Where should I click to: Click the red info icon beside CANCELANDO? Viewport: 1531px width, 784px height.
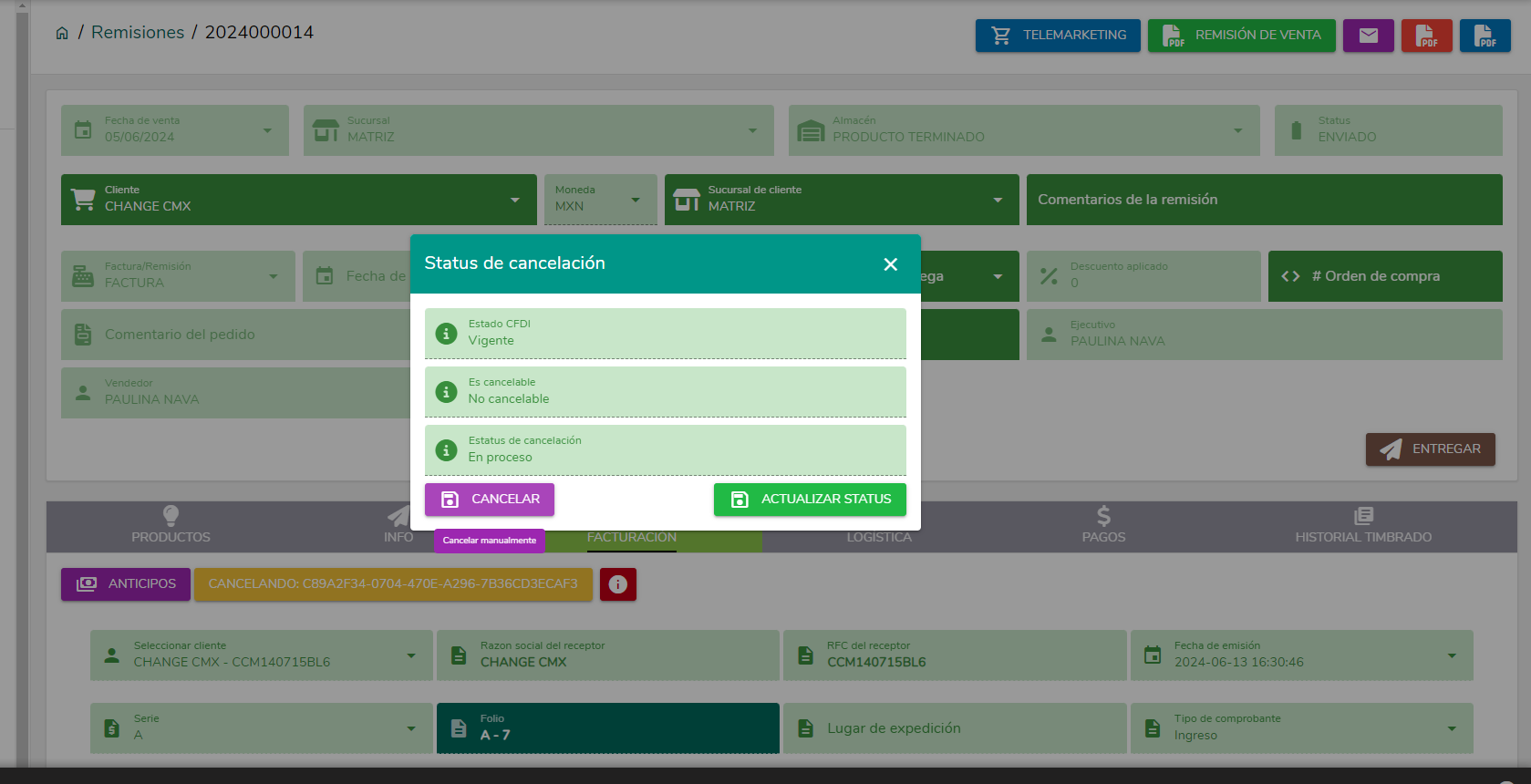[617, 584]
